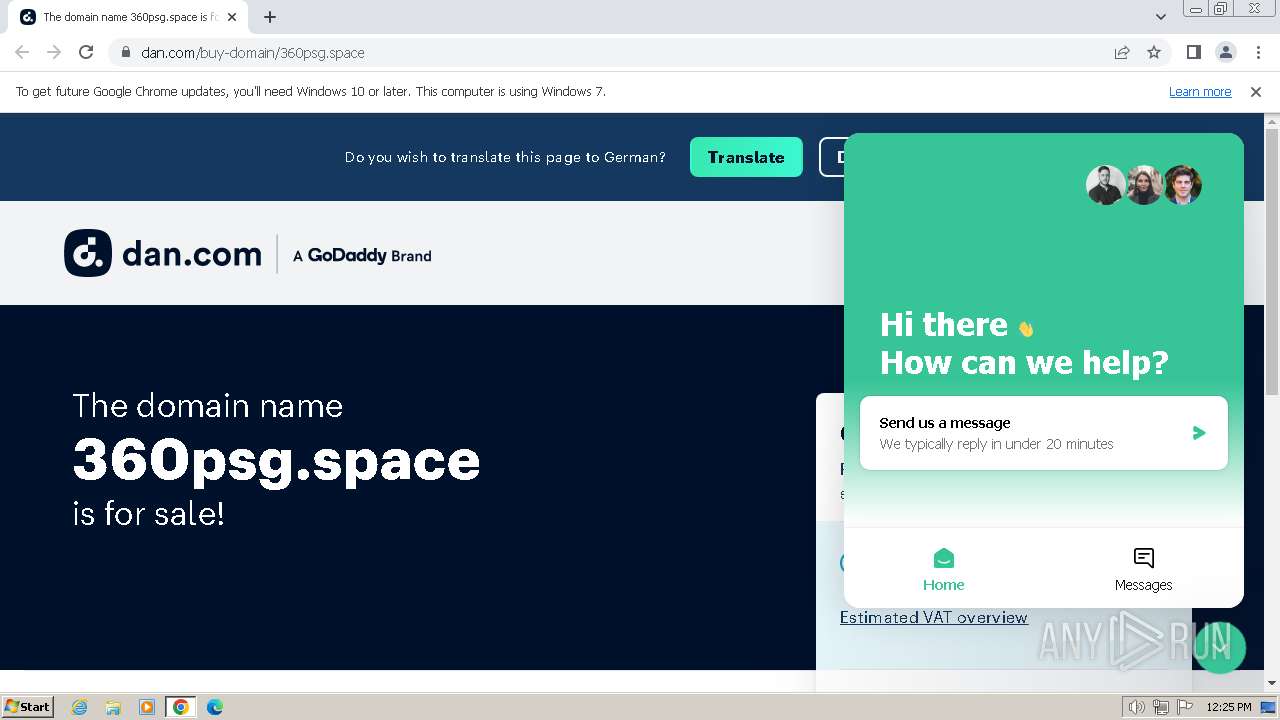This screenshot has width=1280, height=720.
Task: Open File Explorer from taskbar
Action: 113,707
